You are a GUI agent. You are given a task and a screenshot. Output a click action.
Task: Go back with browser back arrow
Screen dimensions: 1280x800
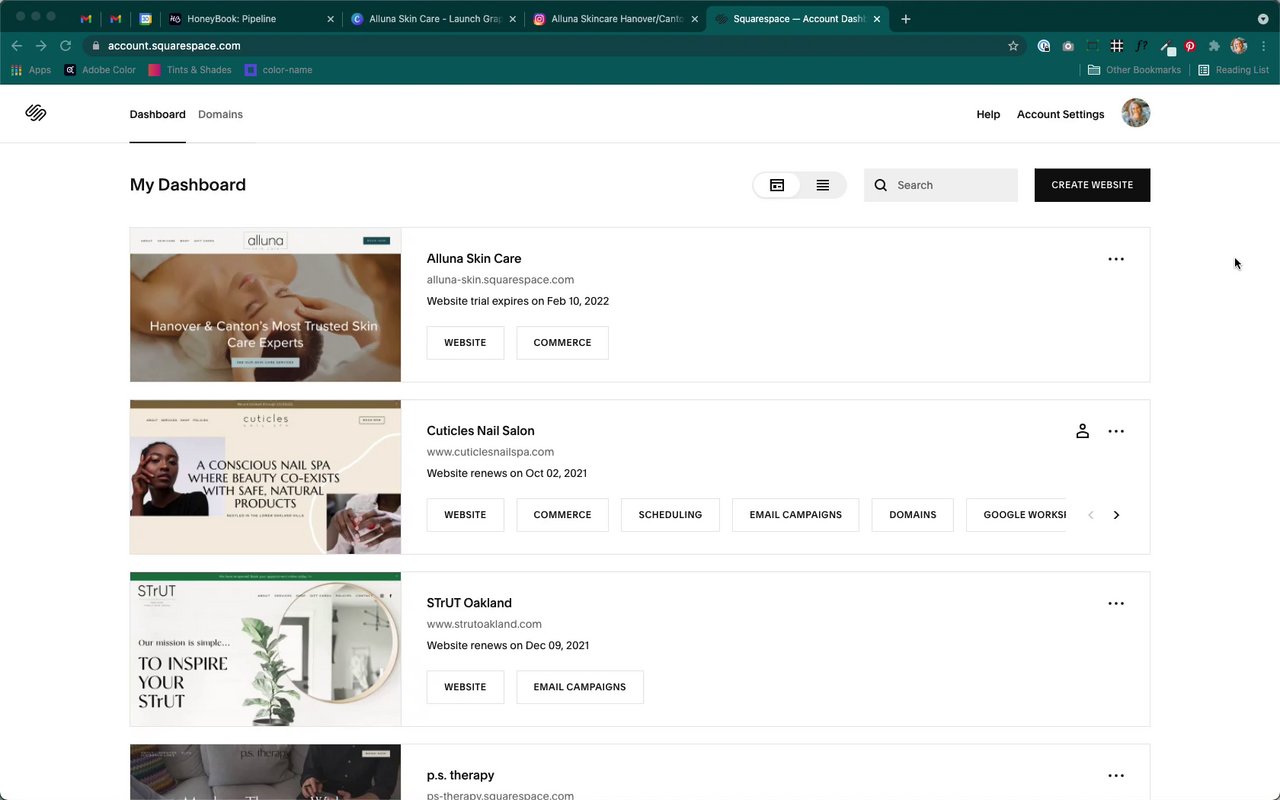point(17,46)
